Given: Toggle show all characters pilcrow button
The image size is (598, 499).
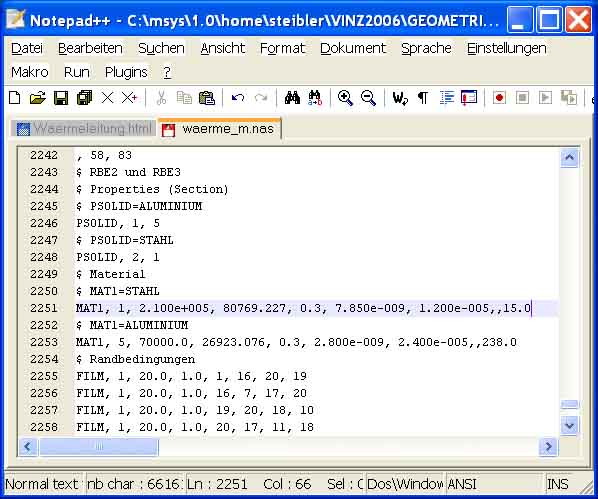Looking at the screenshot, I should pyautogui.click(x=423, y=98).
